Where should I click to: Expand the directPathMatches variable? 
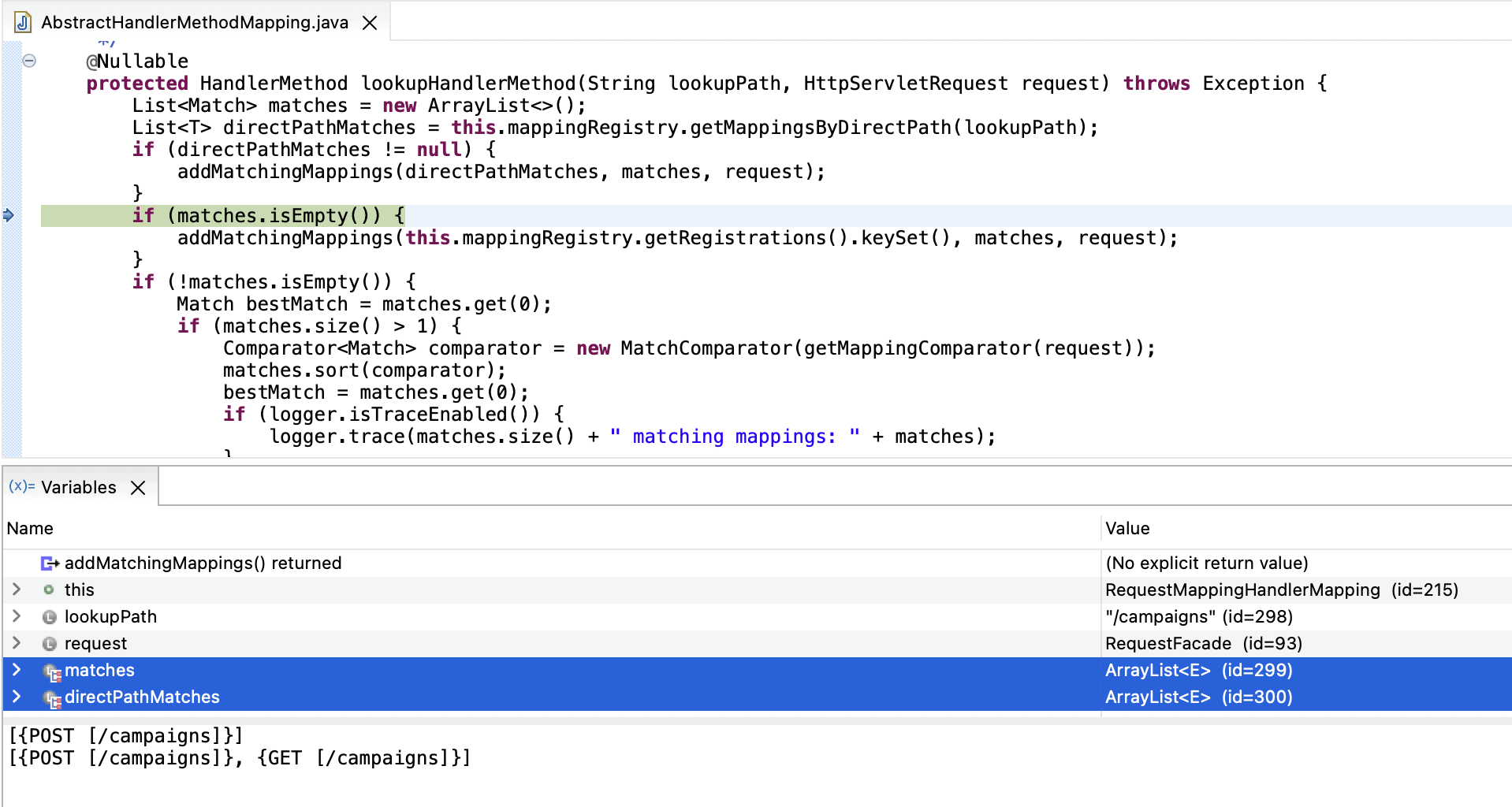pyautogui.click(x=17, y=697)
